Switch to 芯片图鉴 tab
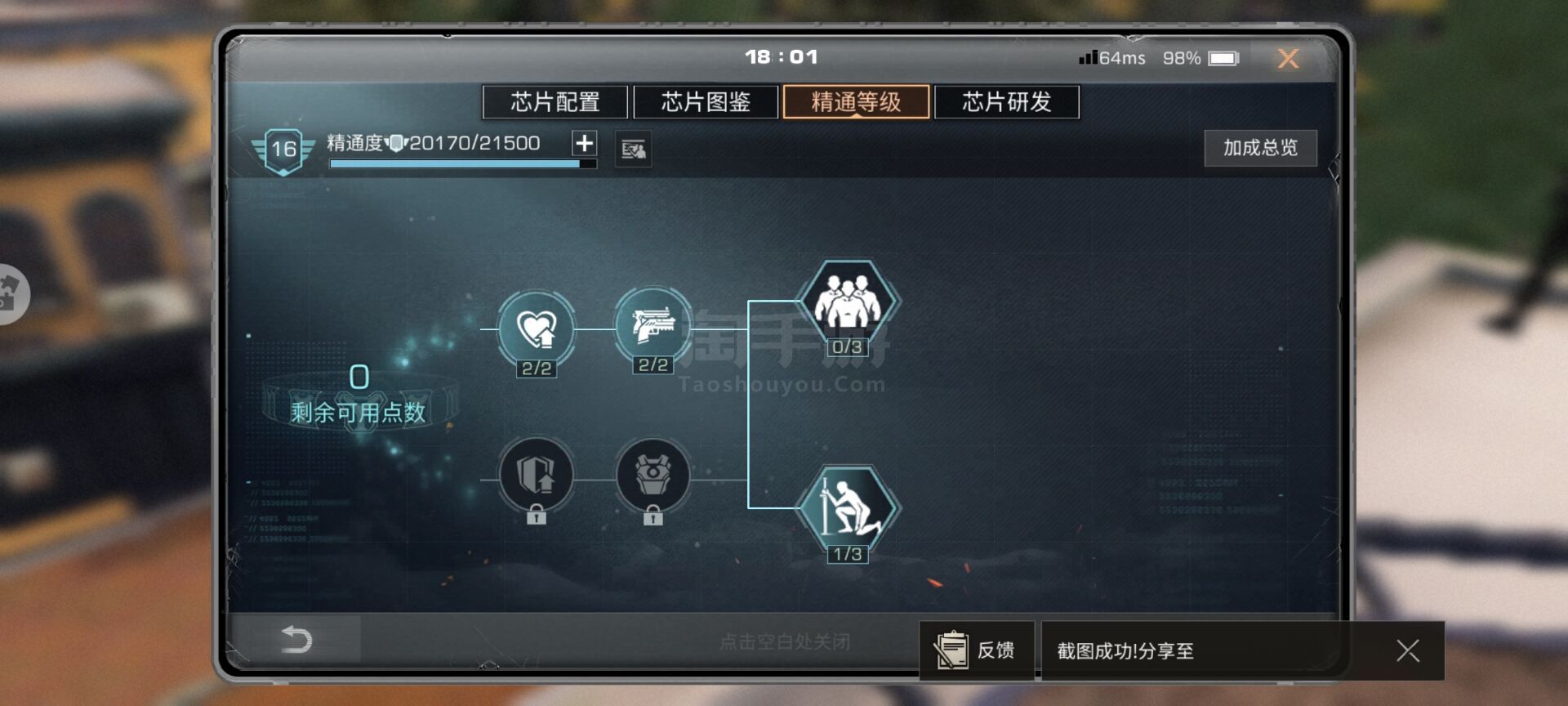The image size is (1568, 706). coord(706,102)
